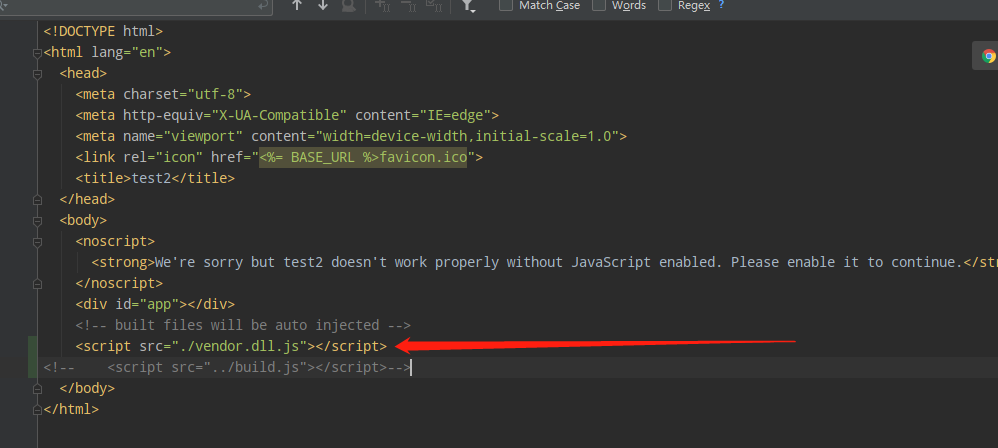Collapse fold at closing body tag

coord(38,389)
